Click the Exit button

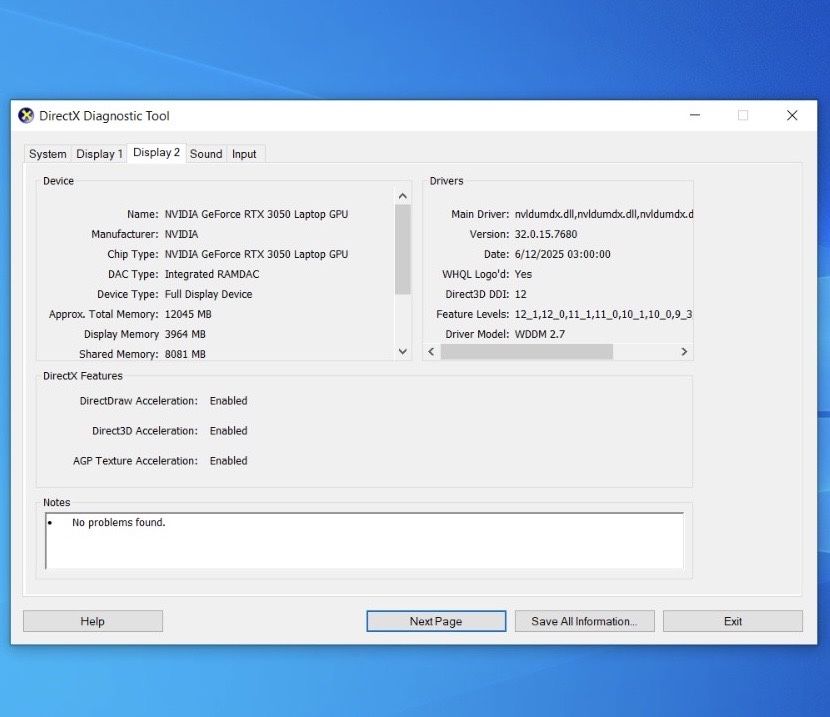click(x=733, y=621)
